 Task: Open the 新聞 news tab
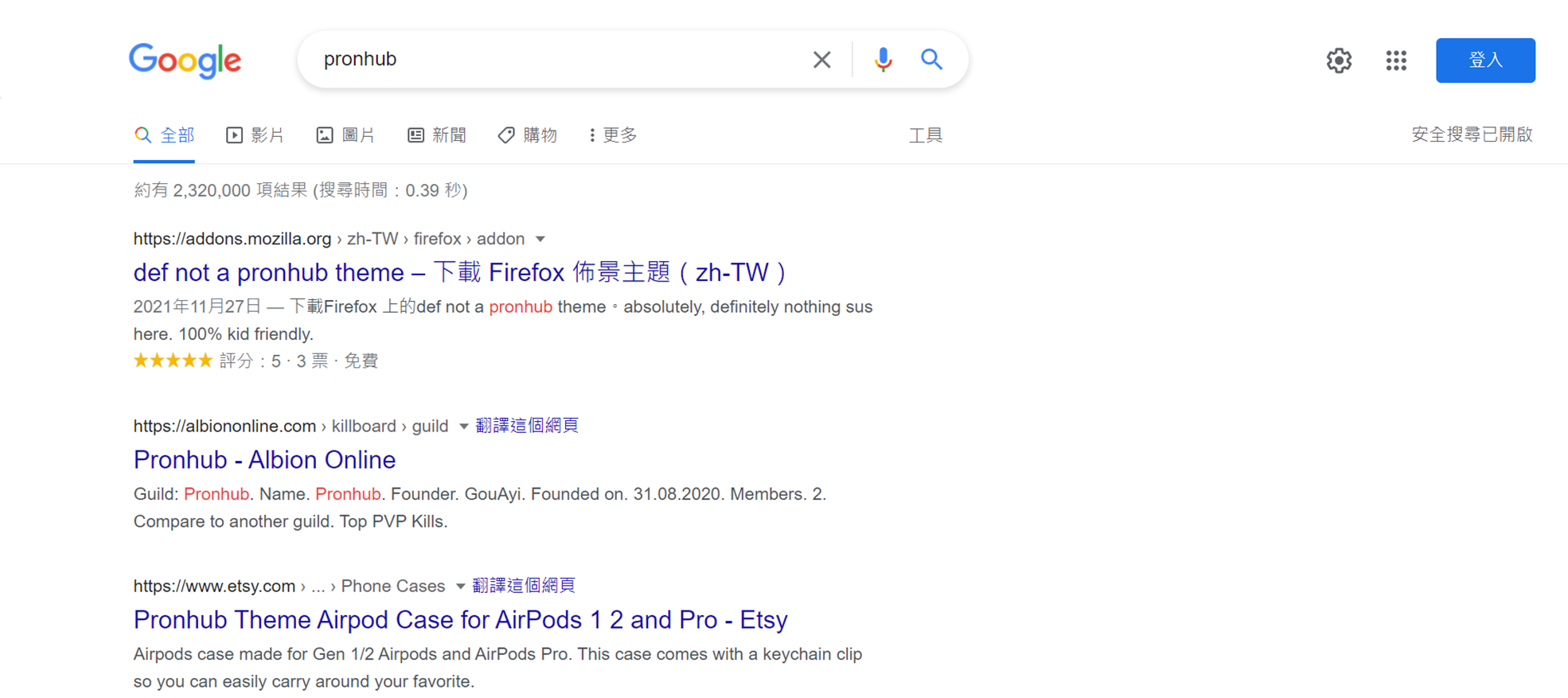coord(437,135)
